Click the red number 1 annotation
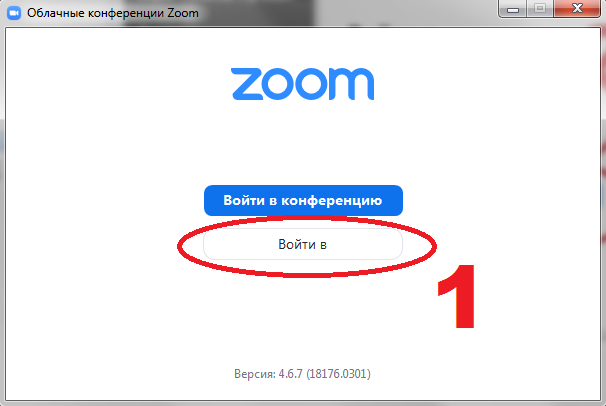This screenshot has height=406, width=606. coord(456,296)
